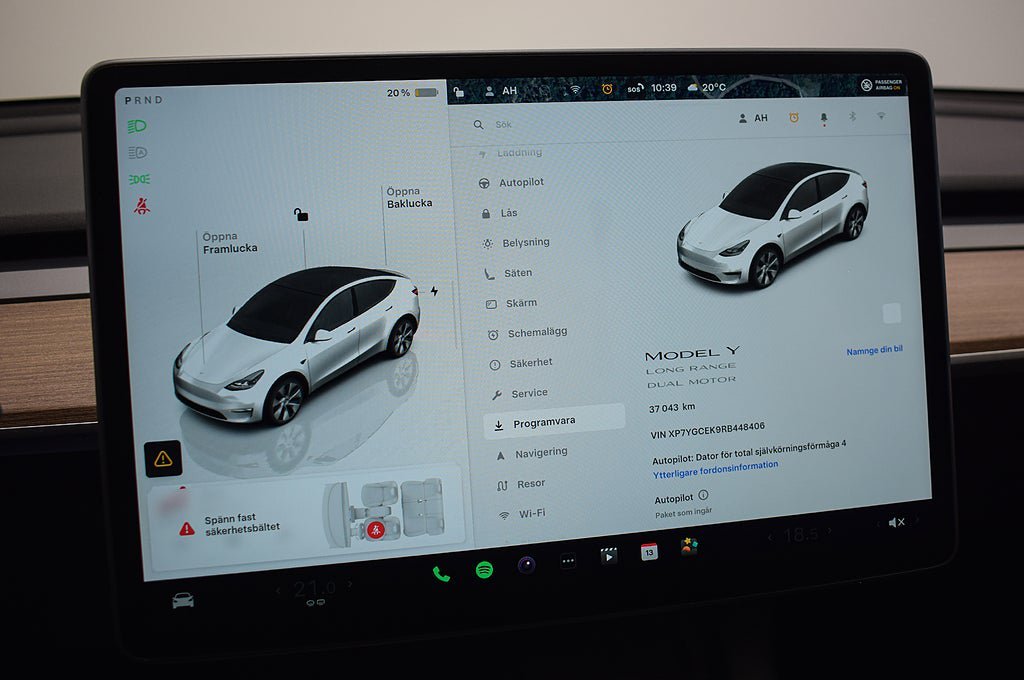This screenshot has height=680, width=1024.
Task: Expand the all apps three-dots launcher
Action: click(568, 561)
